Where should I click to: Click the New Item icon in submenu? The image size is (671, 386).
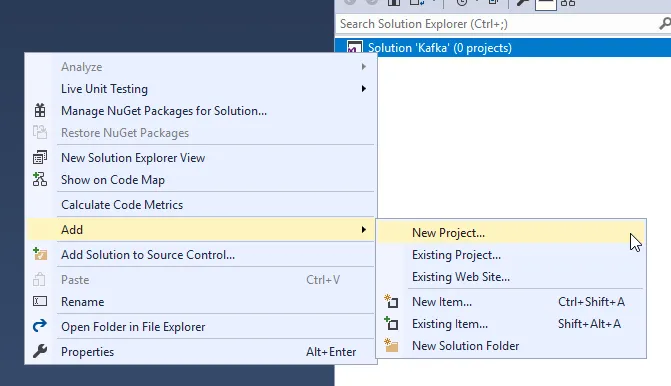[391, 301]
